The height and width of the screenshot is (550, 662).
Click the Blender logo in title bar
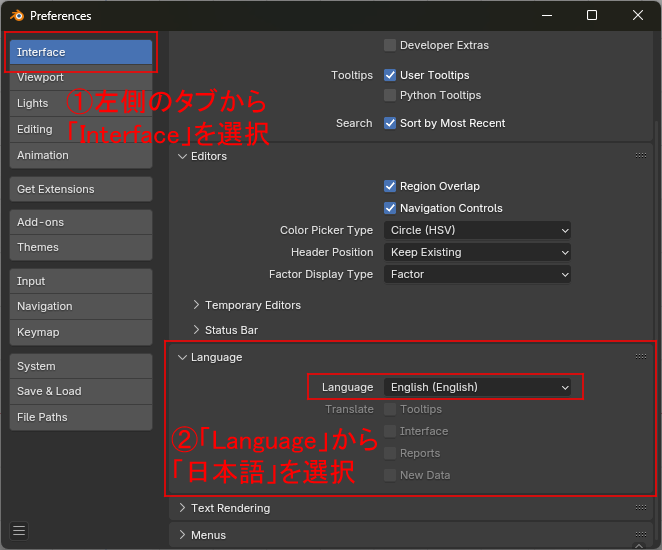click(x=17, y=16)
